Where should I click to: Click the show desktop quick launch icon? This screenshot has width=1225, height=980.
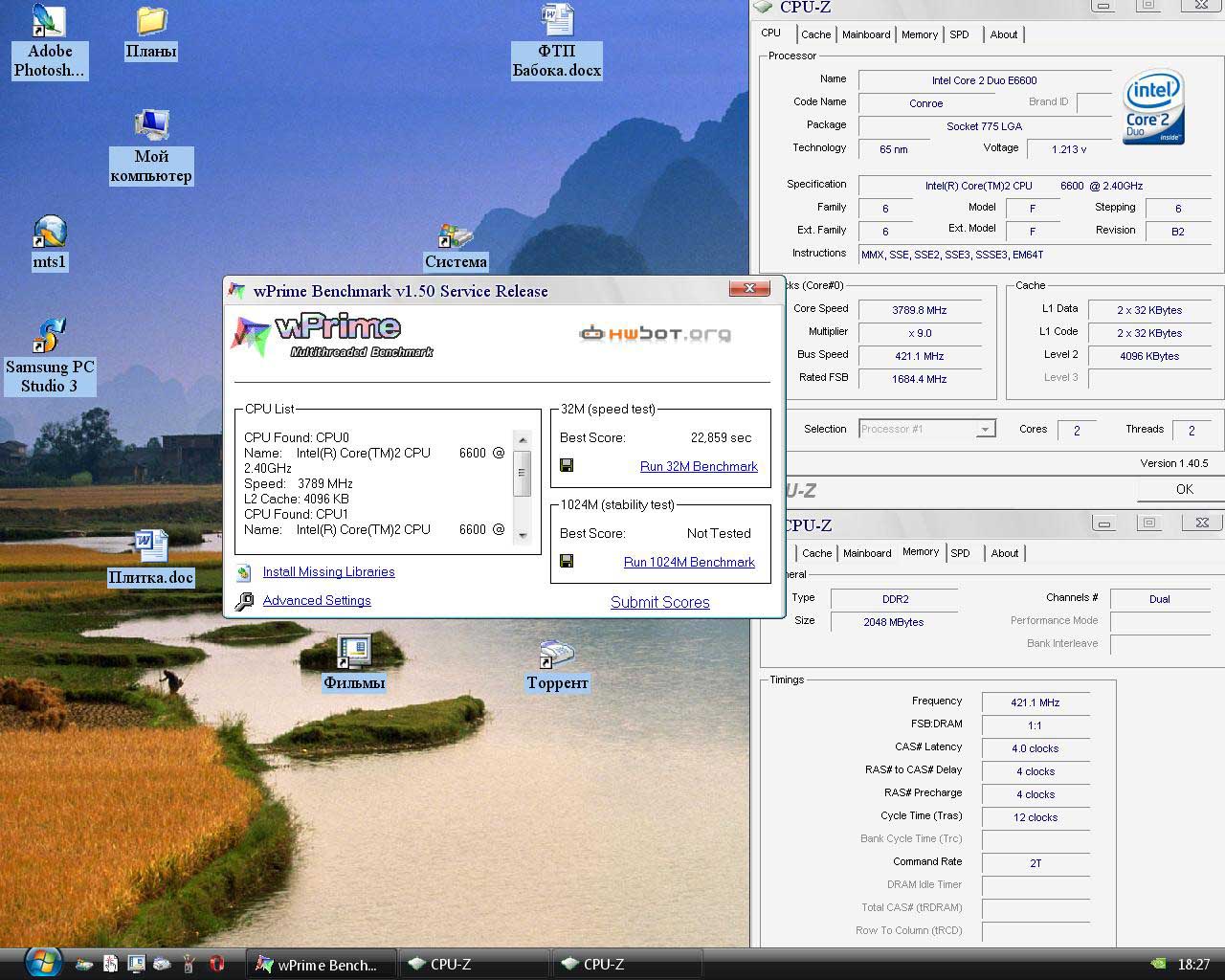136,964
